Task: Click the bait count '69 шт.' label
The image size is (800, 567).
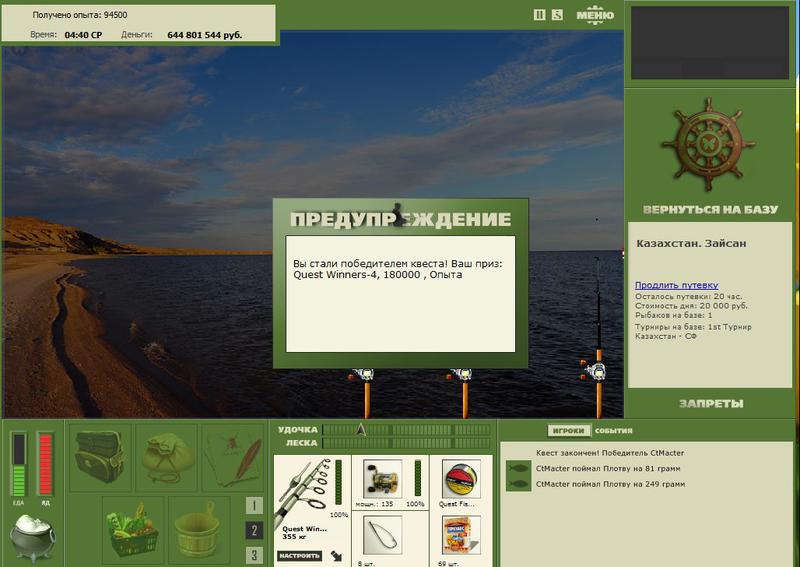Action: pos(447,563)
